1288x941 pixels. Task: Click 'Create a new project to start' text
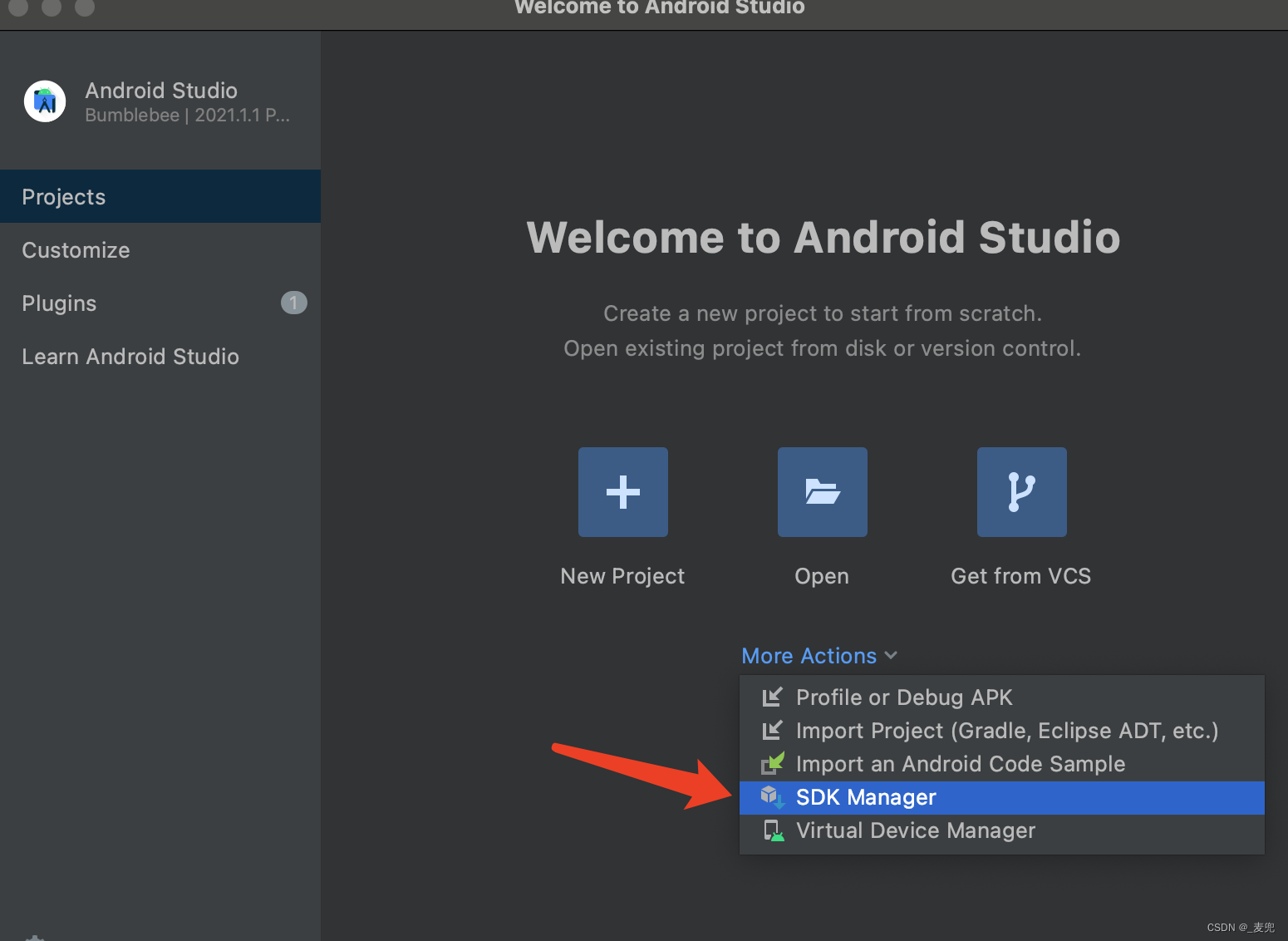tap(823, 313)
